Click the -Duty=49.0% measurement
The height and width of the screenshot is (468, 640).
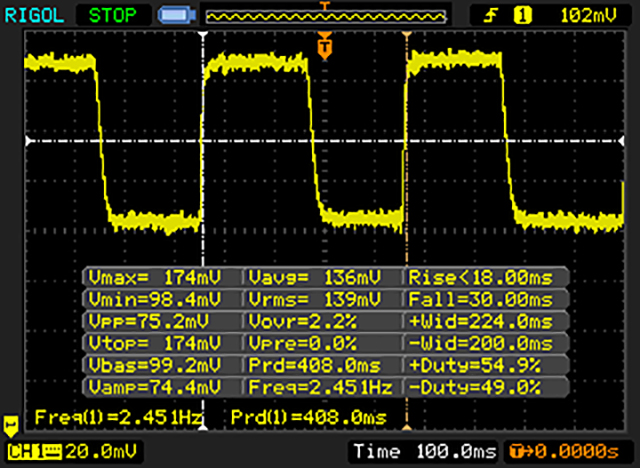(474, 386)
